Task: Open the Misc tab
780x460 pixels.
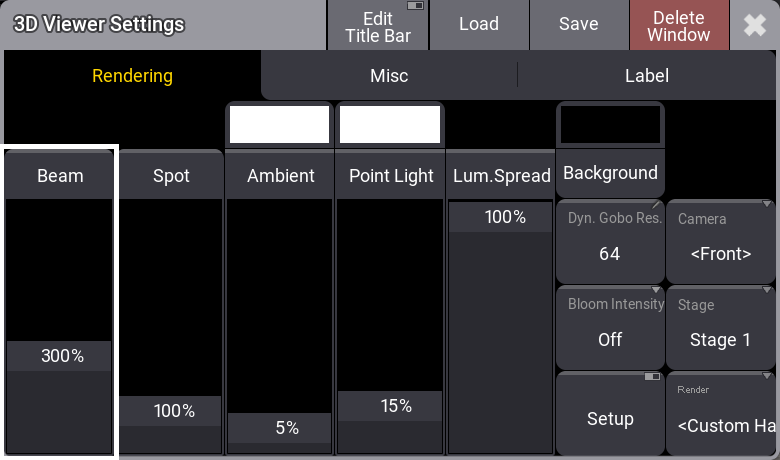Action: coord(389,76)
